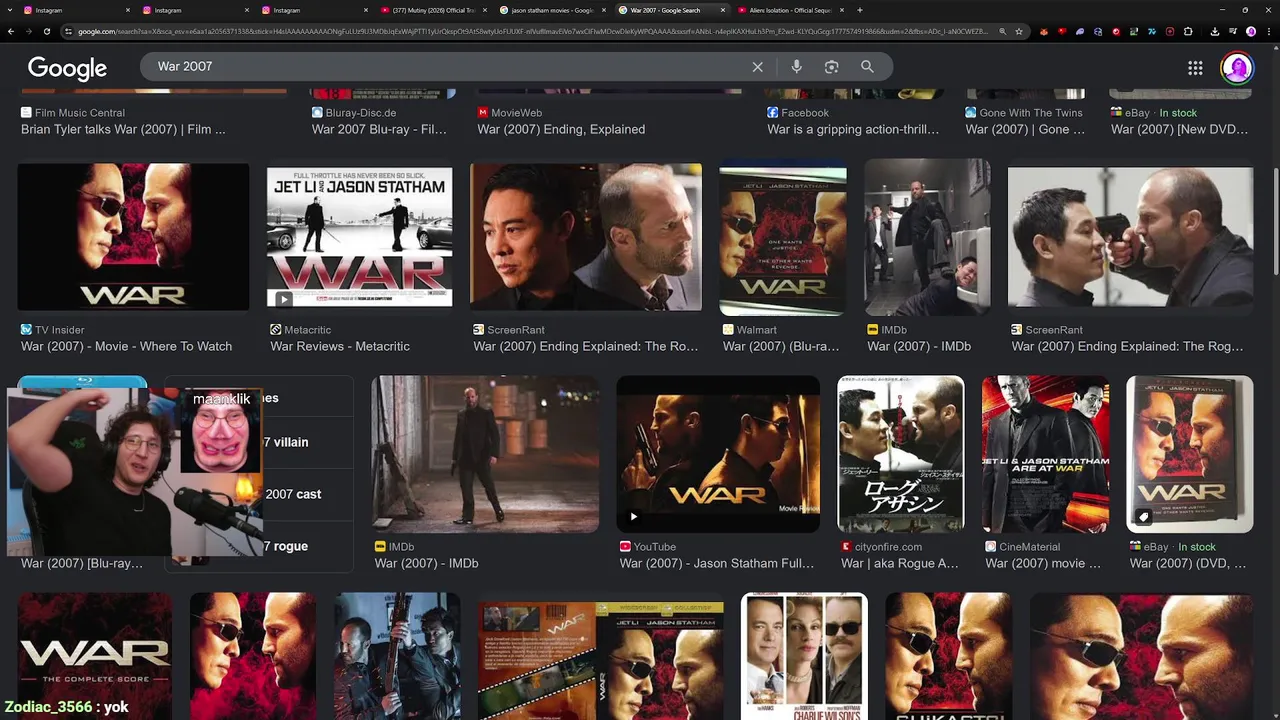Open the browser extensions puzzle icon
The image size is (1280, 720).
(x=1190, y=32)
